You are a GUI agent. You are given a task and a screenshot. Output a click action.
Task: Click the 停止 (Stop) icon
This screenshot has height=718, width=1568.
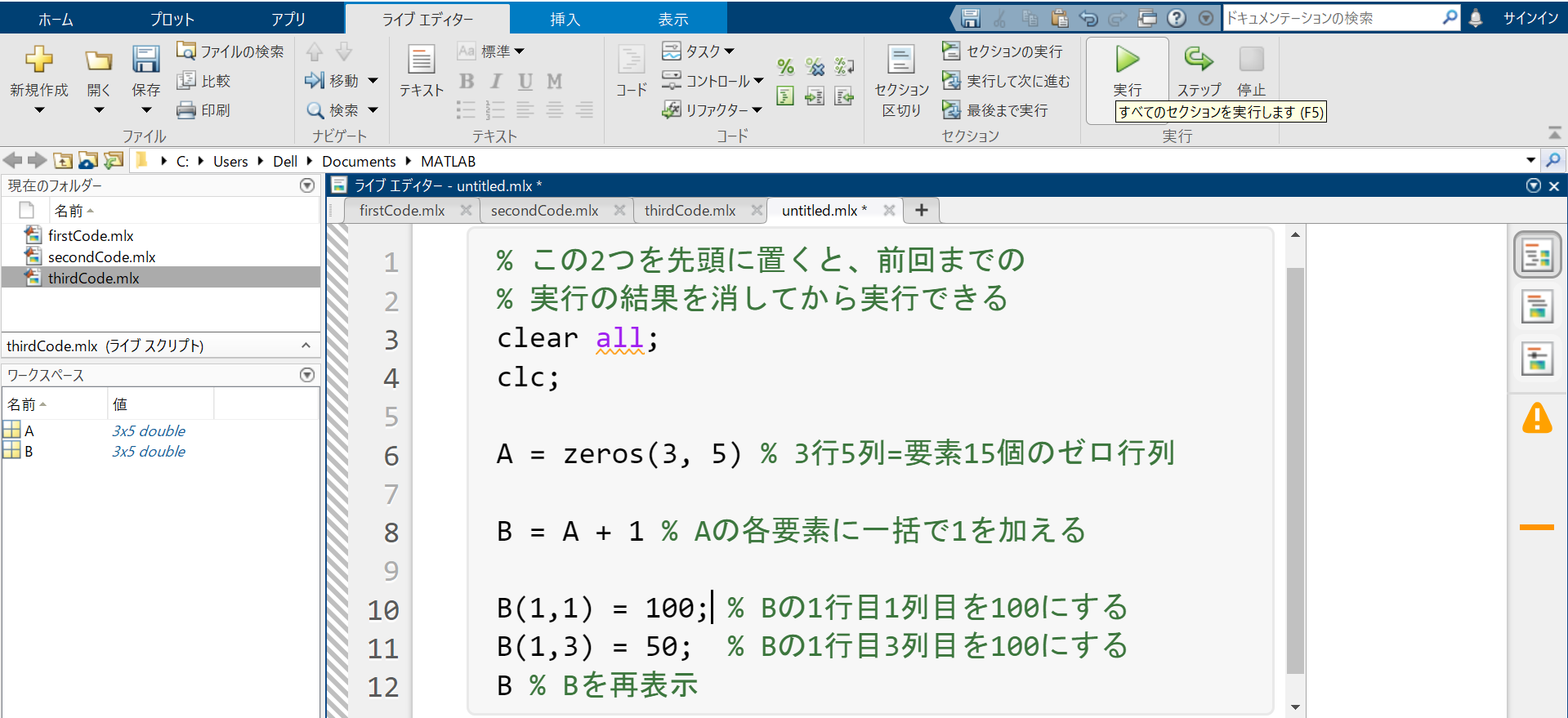coord(1251,59)
